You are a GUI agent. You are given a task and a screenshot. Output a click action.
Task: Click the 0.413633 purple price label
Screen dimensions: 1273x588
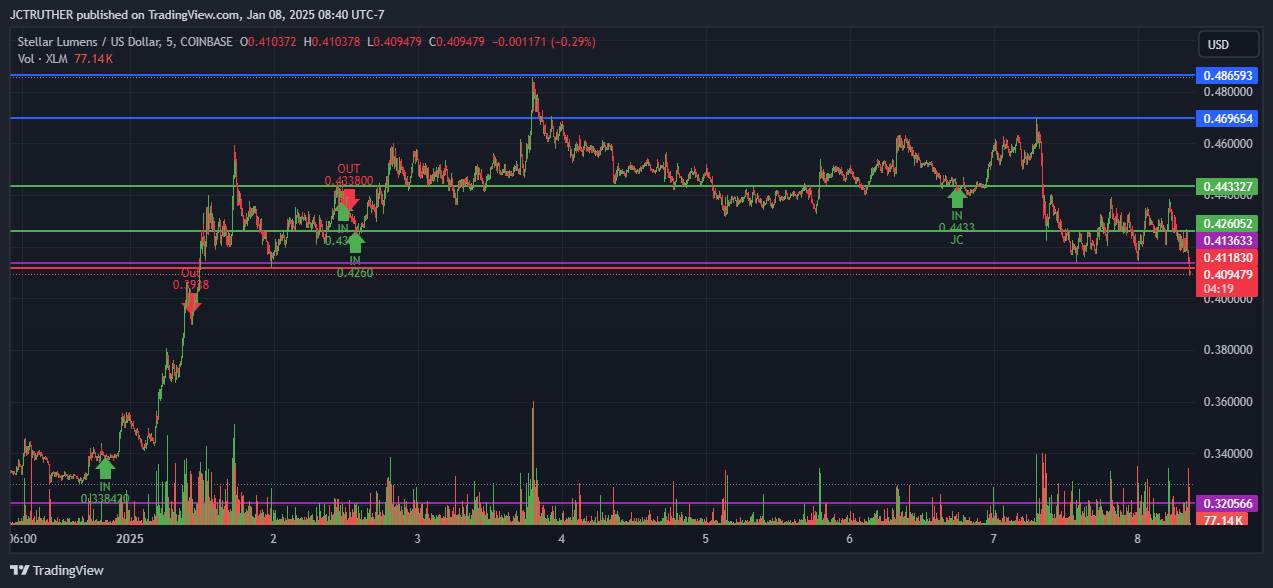pos(1225,241)
